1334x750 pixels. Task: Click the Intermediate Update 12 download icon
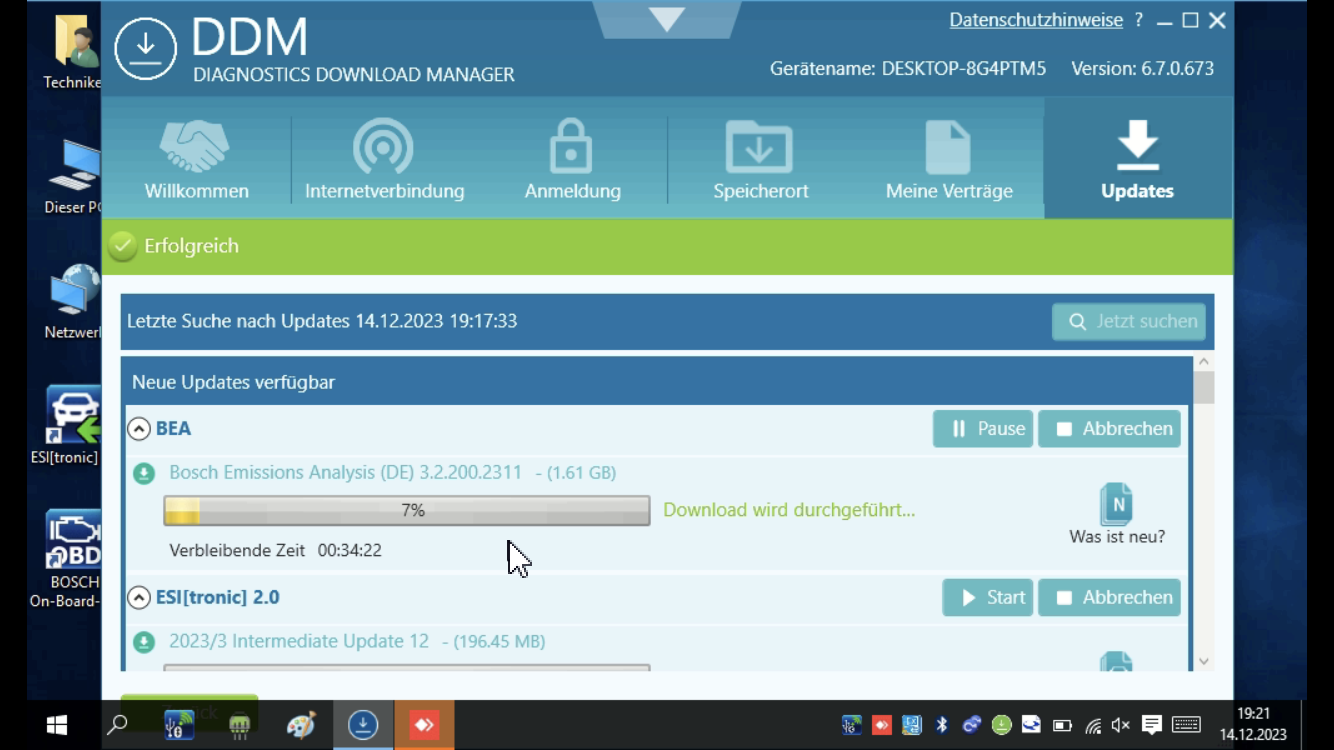[144, 642]
